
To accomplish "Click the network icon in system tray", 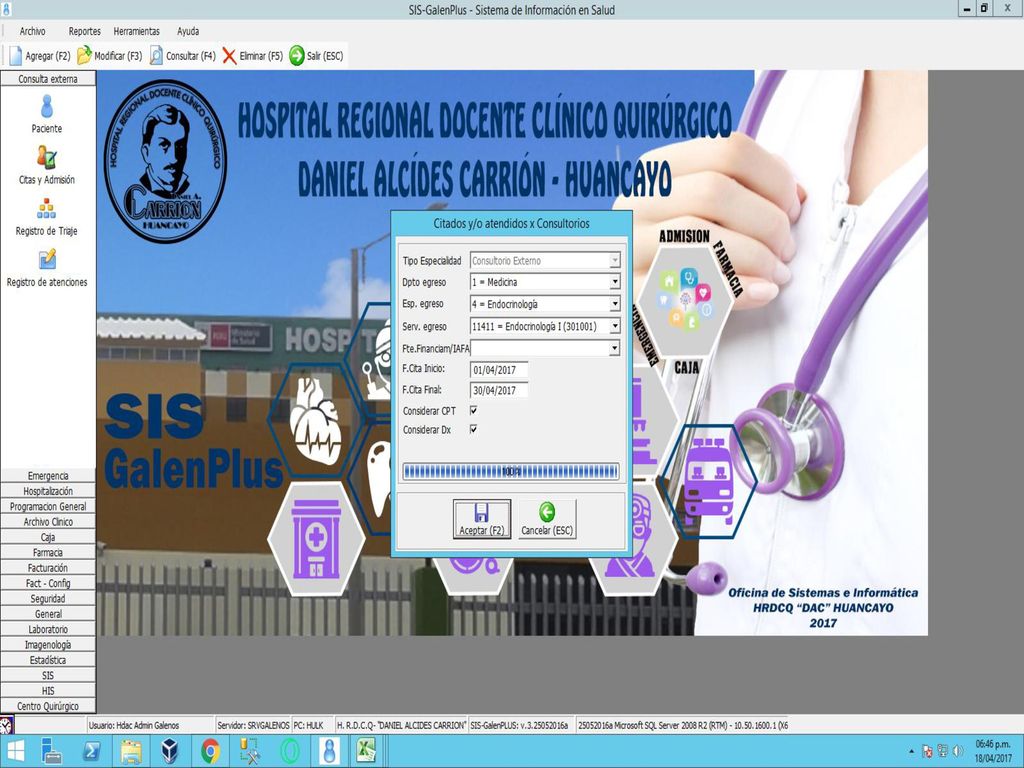I will 942,751.
